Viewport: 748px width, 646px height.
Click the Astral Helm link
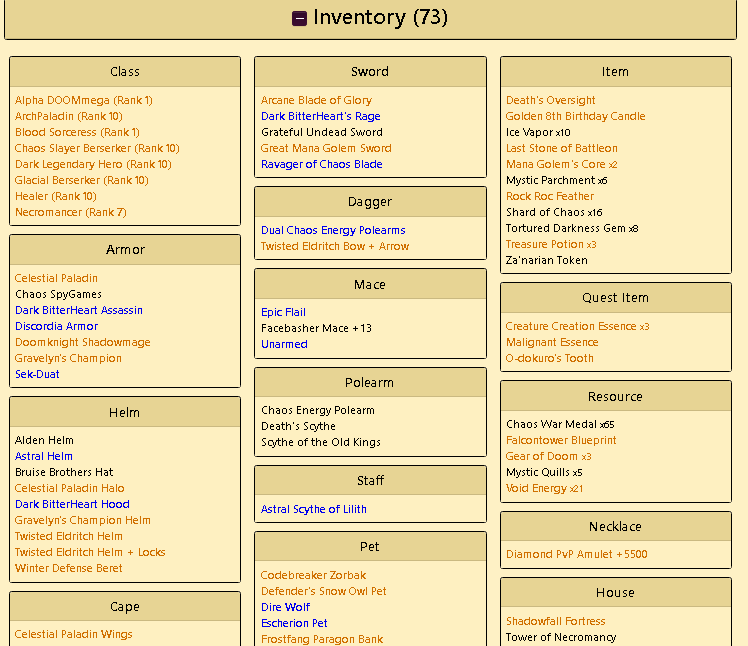tap(44, 456)
